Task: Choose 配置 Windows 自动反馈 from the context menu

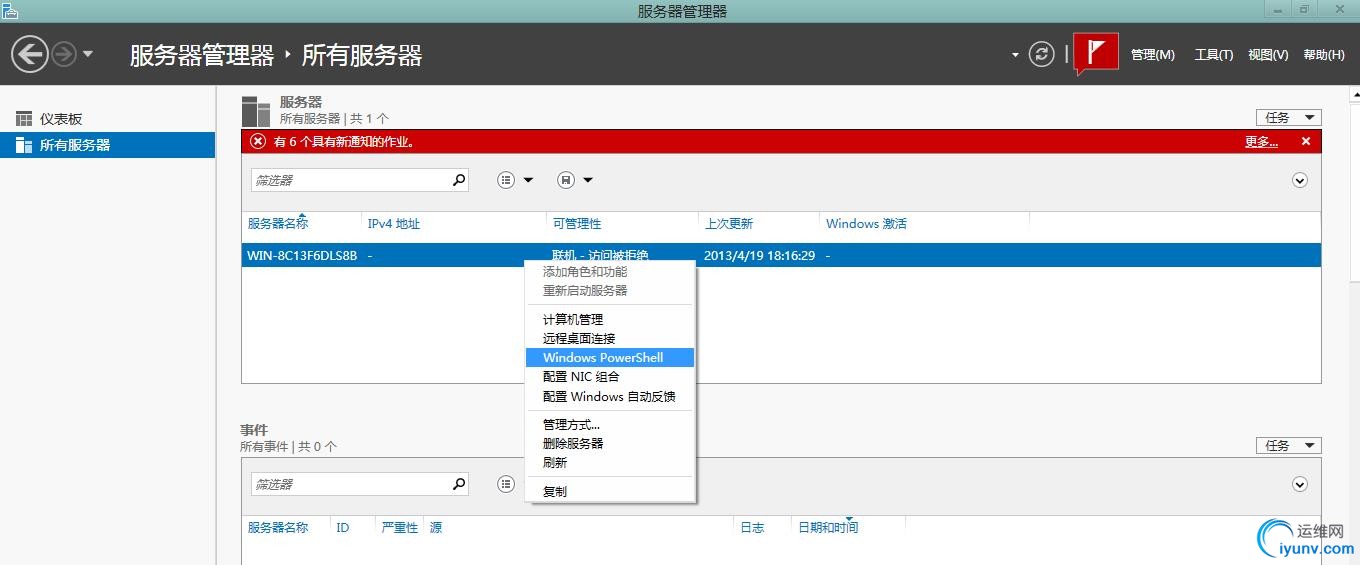Action: point(610,397)
